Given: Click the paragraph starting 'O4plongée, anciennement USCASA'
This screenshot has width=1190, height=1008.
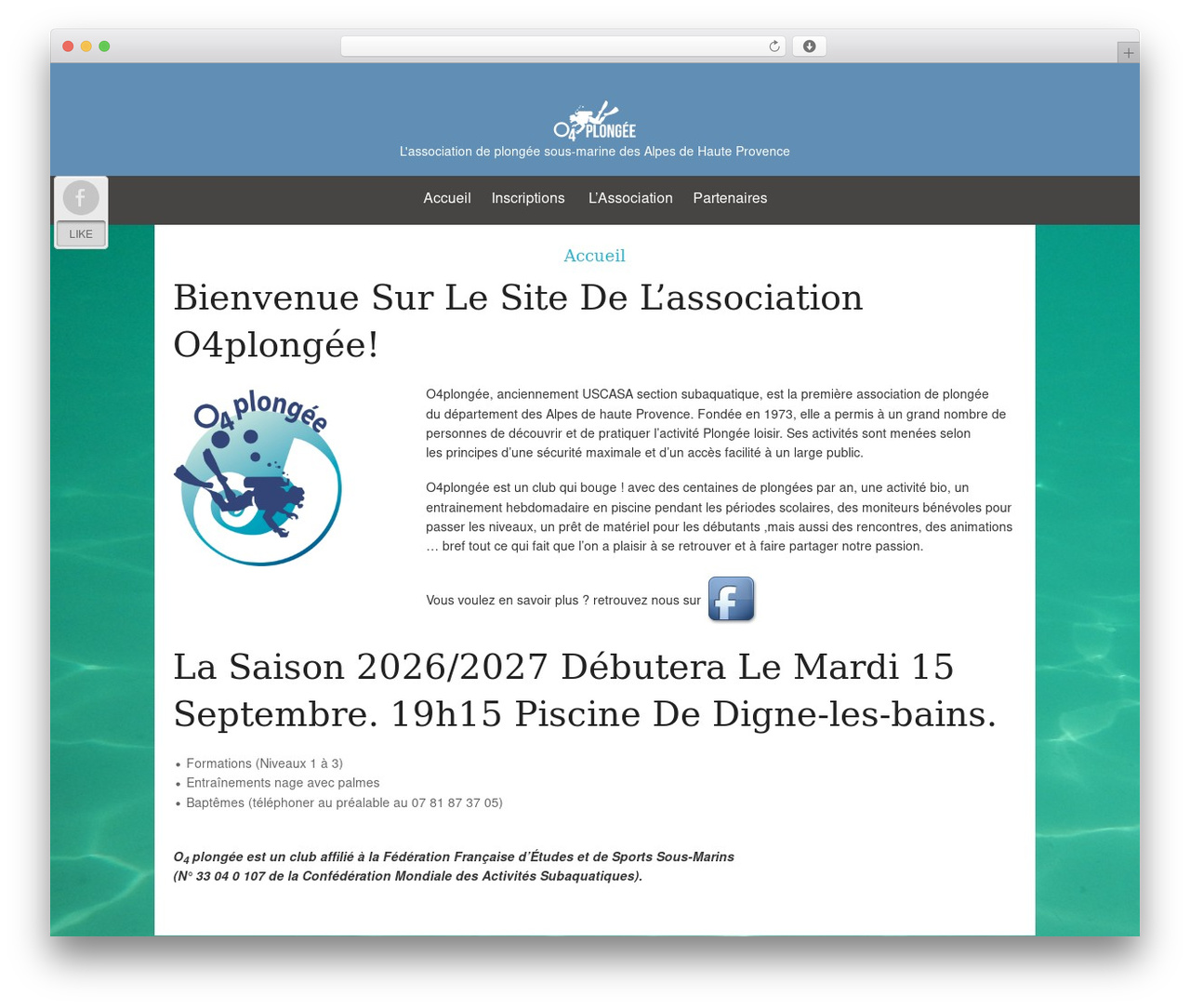Looking at the screenshot, I should tap(716, 423).
